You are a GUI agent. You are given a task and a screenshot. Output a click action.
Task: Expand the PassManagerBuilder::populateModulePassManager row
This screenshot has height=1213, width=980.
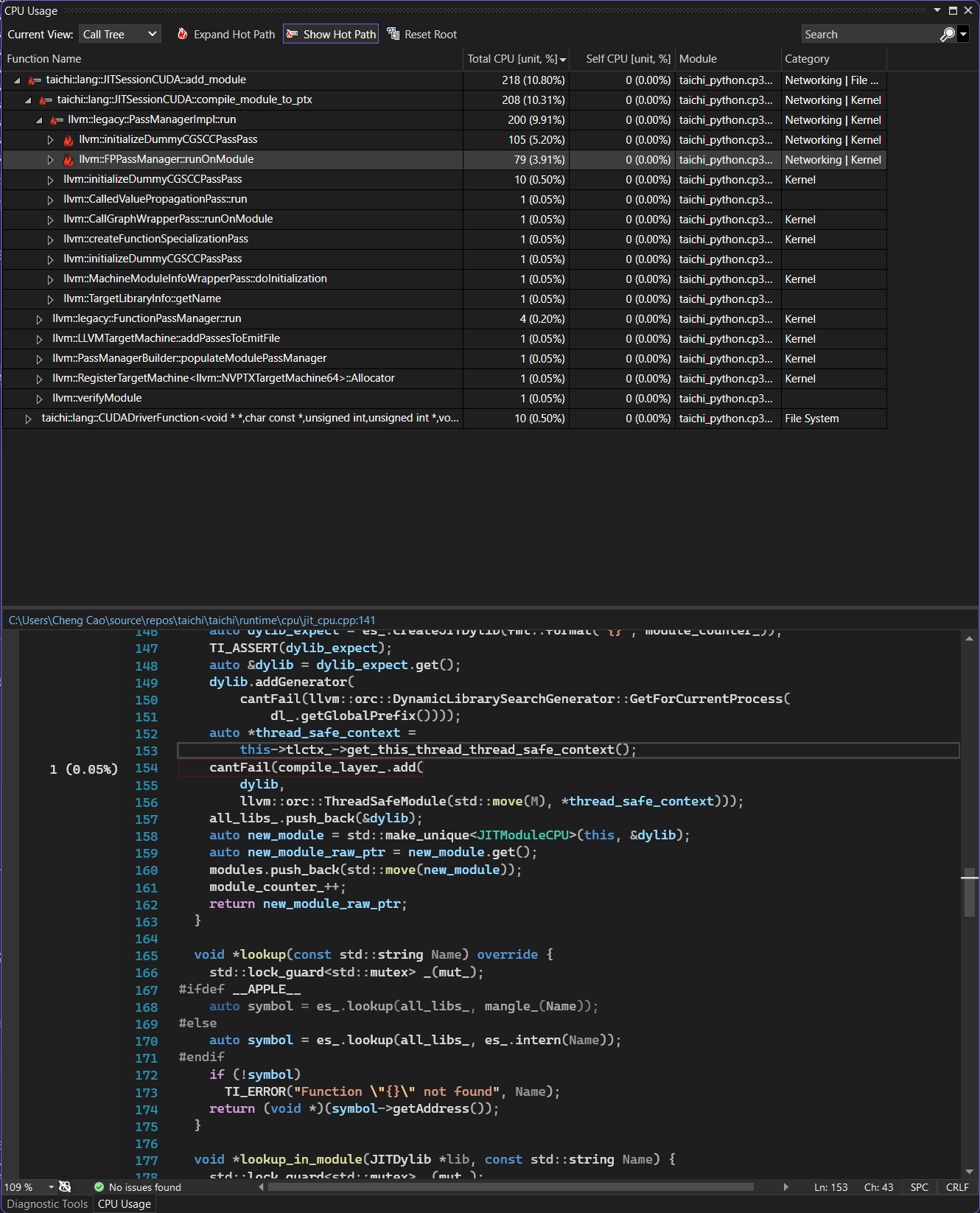coord(39,358)
